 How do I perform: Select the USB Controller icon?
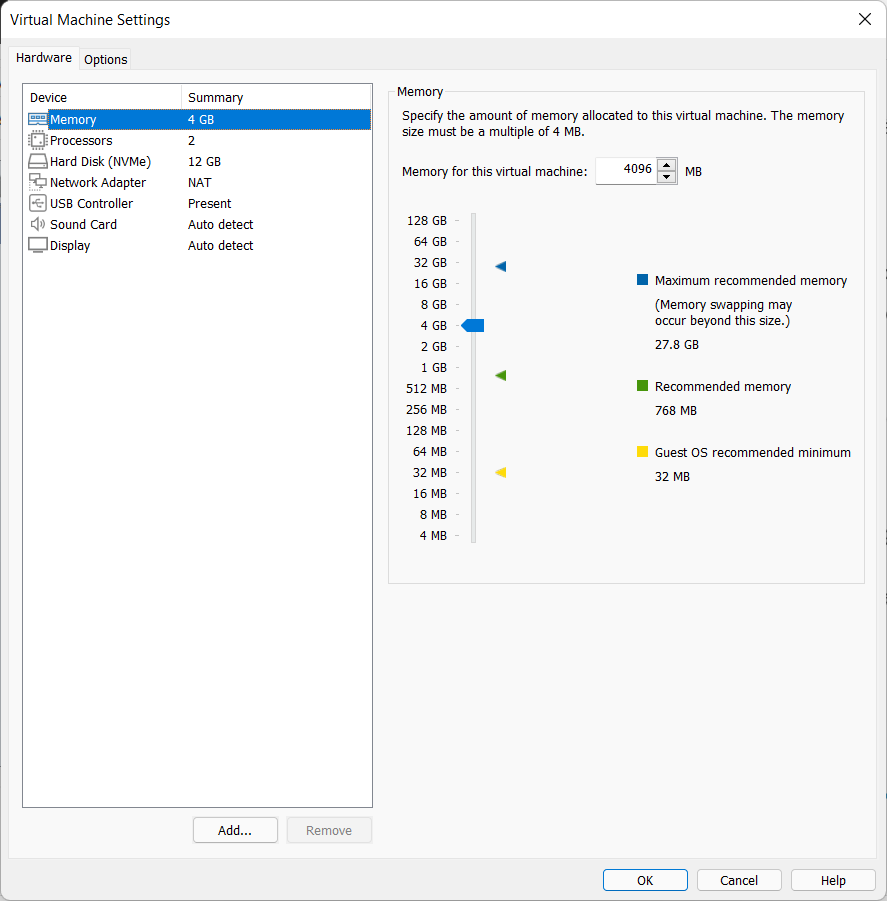point(37,204)
